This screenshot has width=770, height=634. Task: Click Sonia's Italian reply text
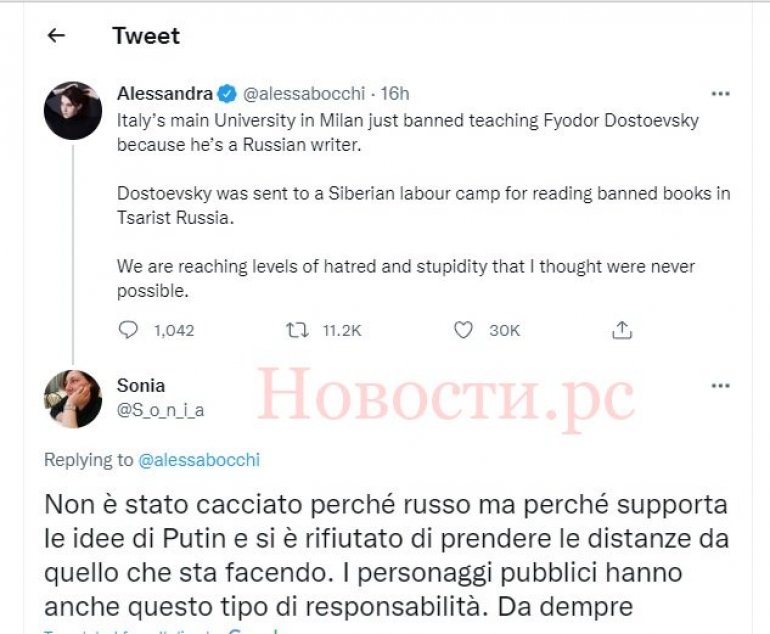pyautogui.click(x=386, y=555)
